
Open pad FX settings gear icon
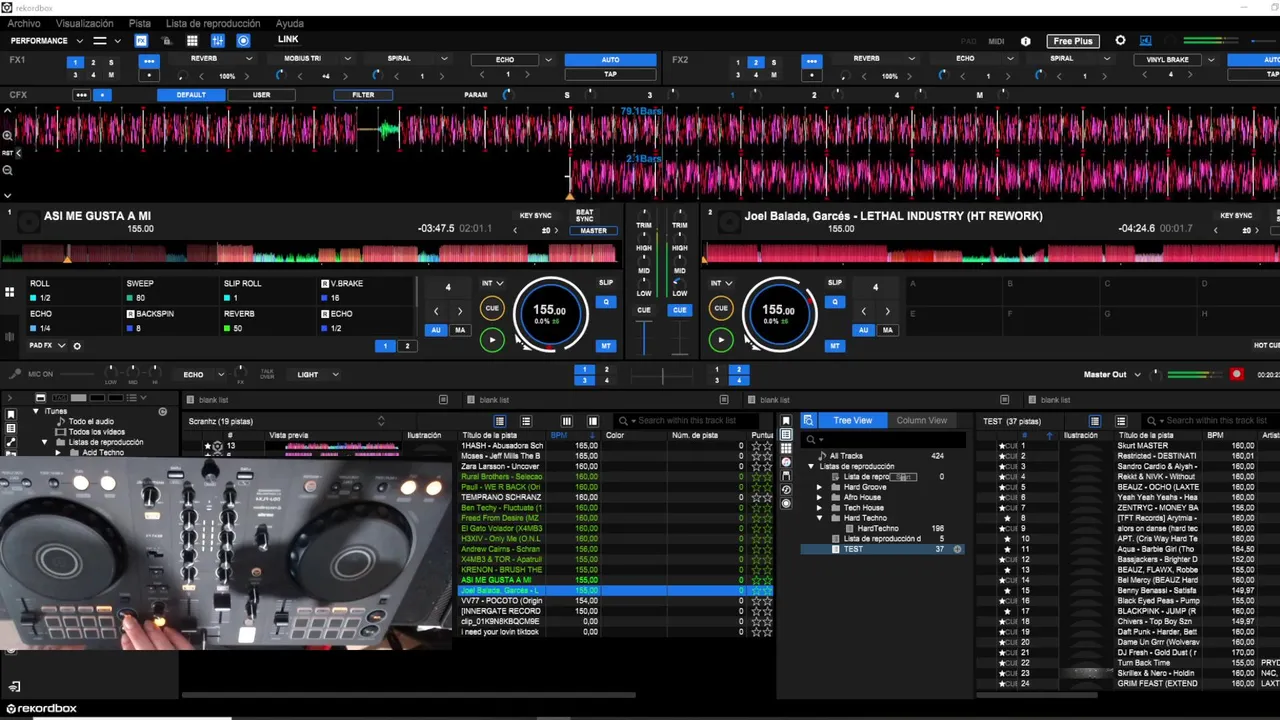coord(77,346)
